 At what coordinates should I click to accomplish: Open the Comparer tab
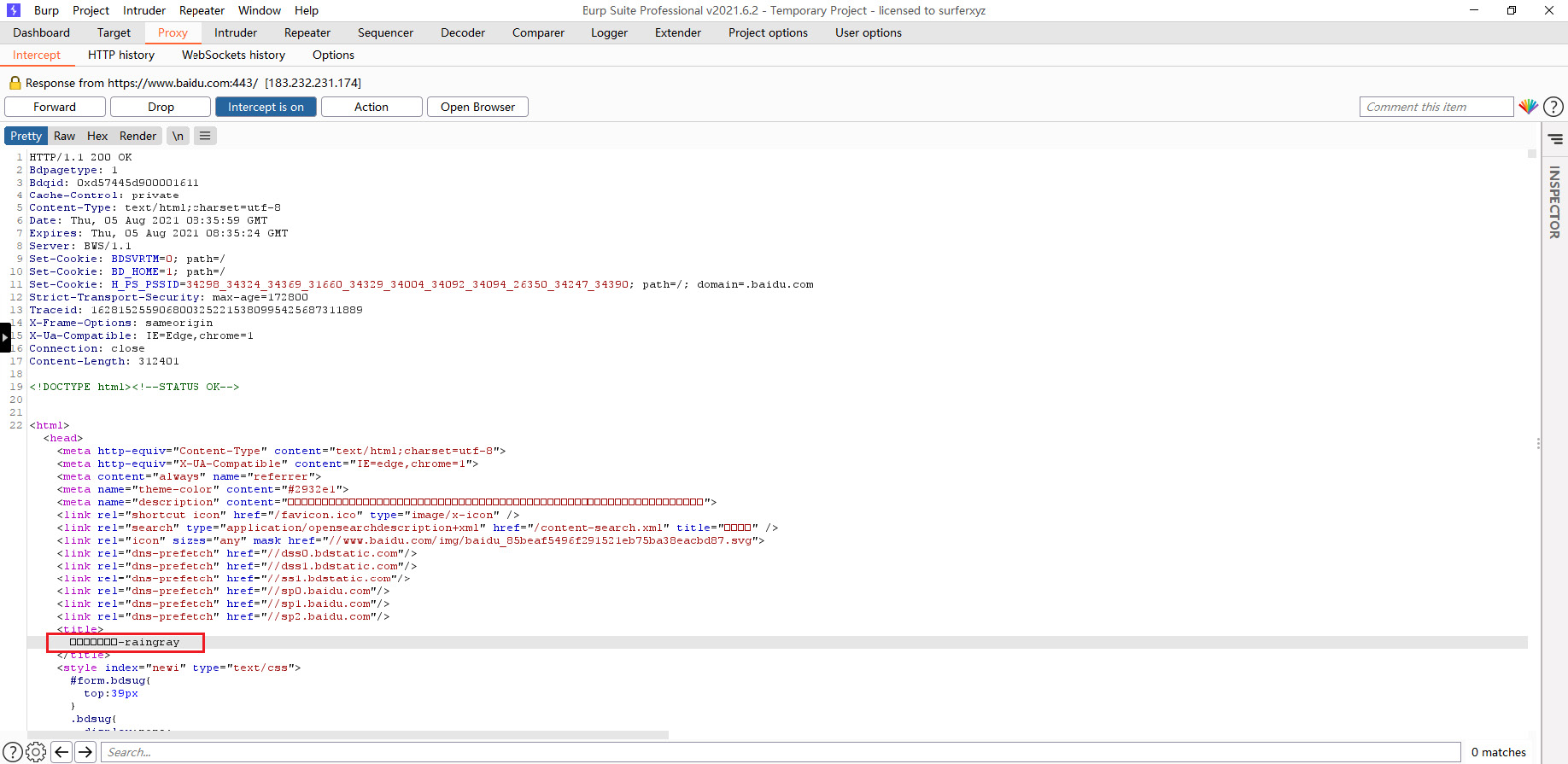[538, 32]
